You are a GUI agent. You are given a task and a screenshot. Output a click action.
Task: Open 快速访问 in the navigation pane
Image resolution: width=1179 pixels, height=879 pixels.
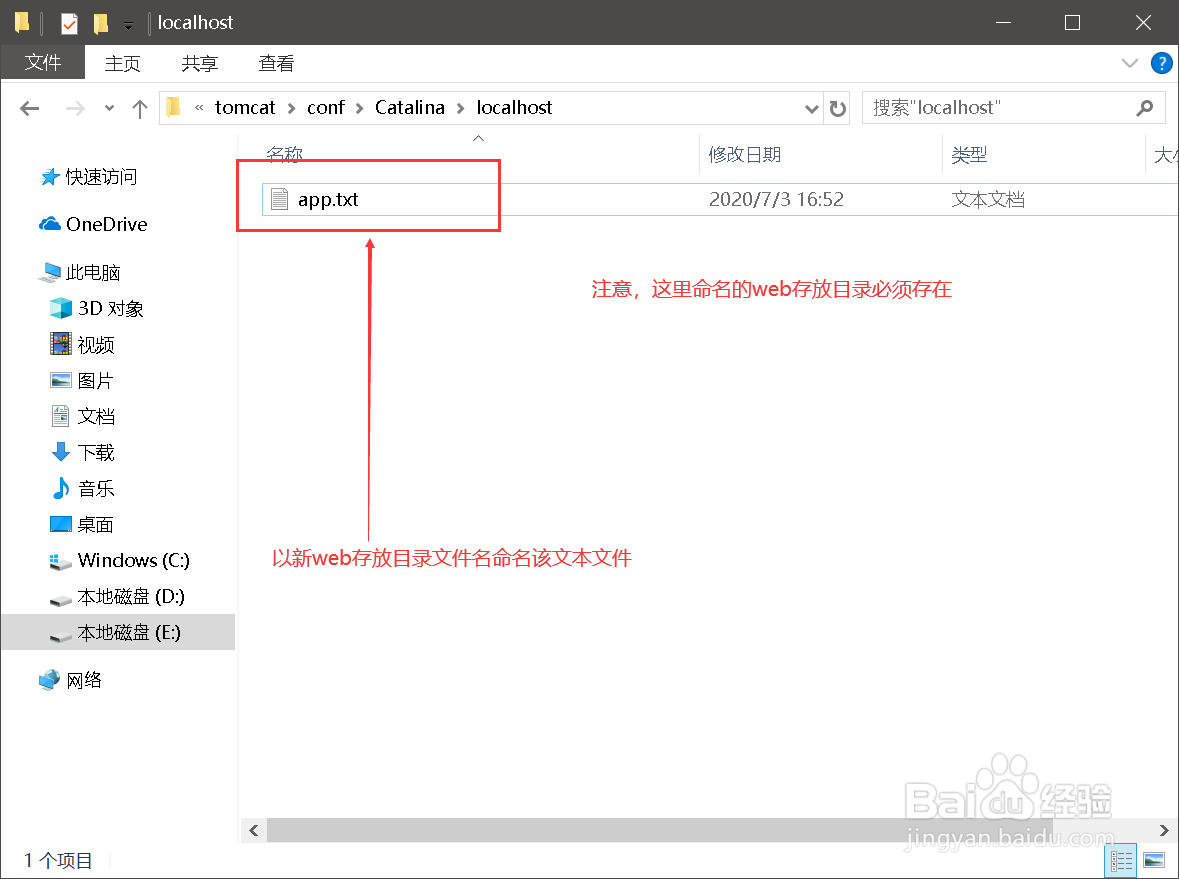101,177
